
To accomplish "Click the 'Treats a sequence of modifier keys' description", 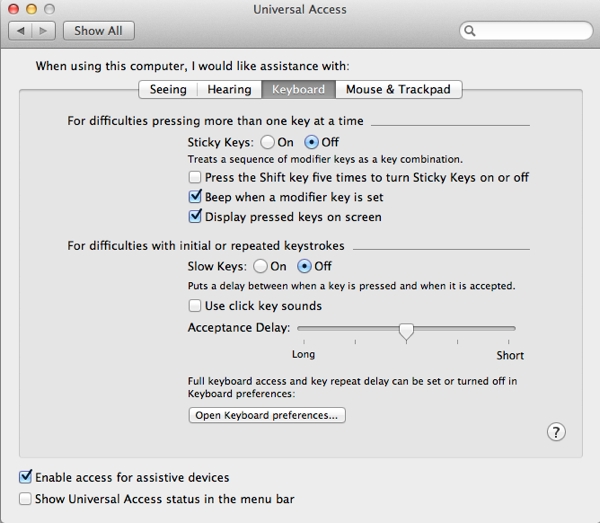I will tap(325, 159).
